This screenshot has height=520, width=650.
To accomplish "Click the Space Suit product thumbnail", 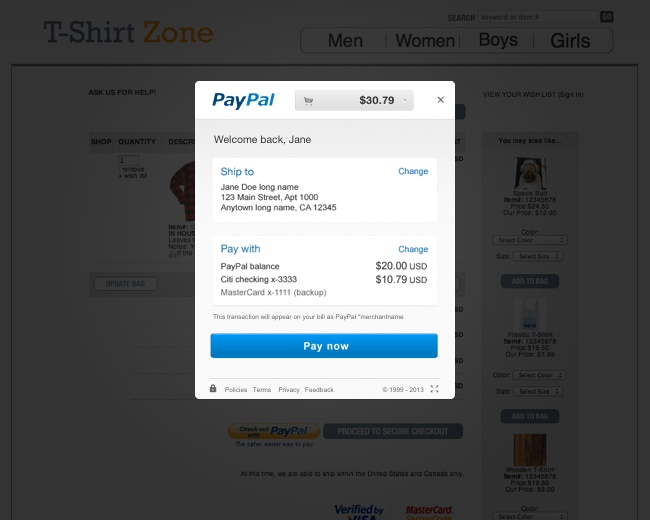I will point(530,173).
